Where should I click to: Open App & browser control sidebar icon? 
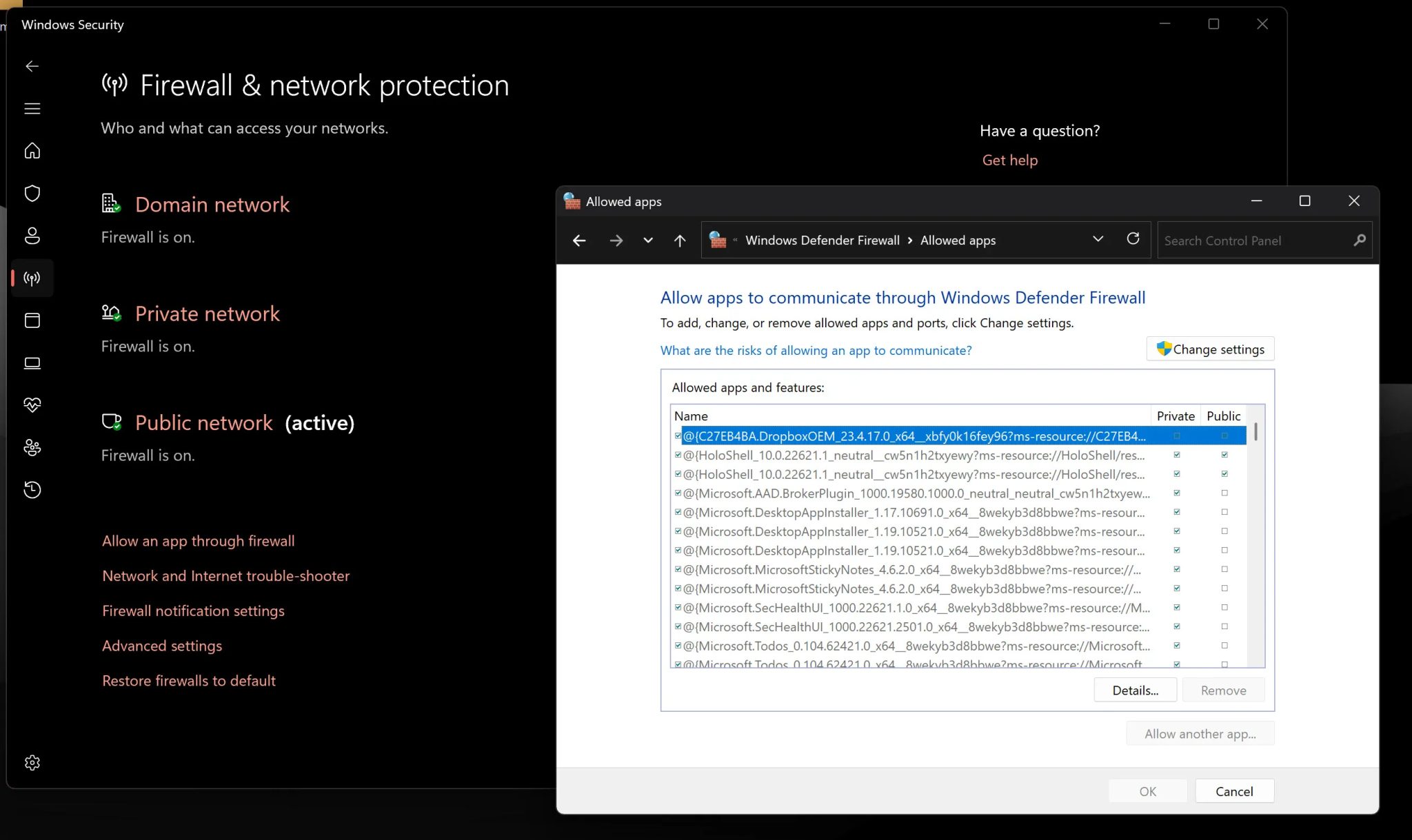coord(32,320)
